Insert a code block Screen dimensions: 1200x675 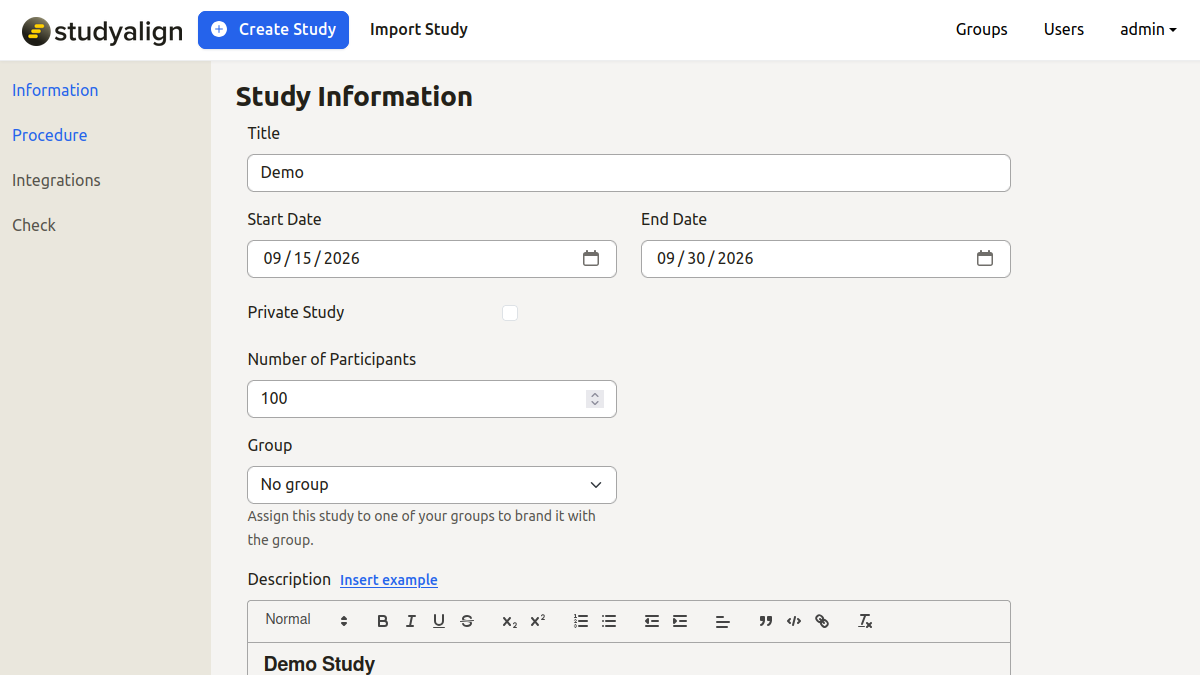pos(794,621)
